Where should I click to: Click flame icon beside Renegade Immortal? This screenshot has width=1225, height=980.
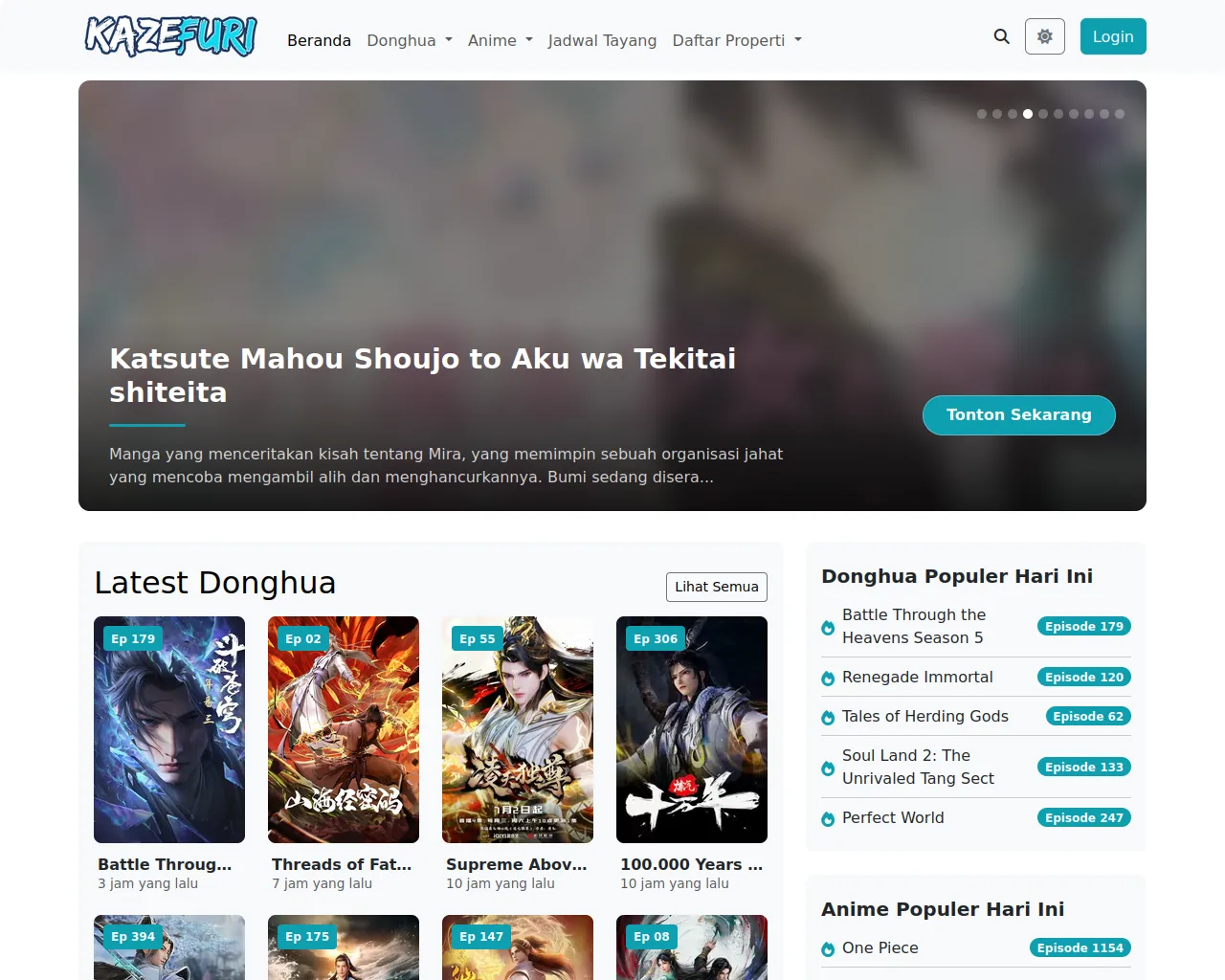(x=828, y=679)
